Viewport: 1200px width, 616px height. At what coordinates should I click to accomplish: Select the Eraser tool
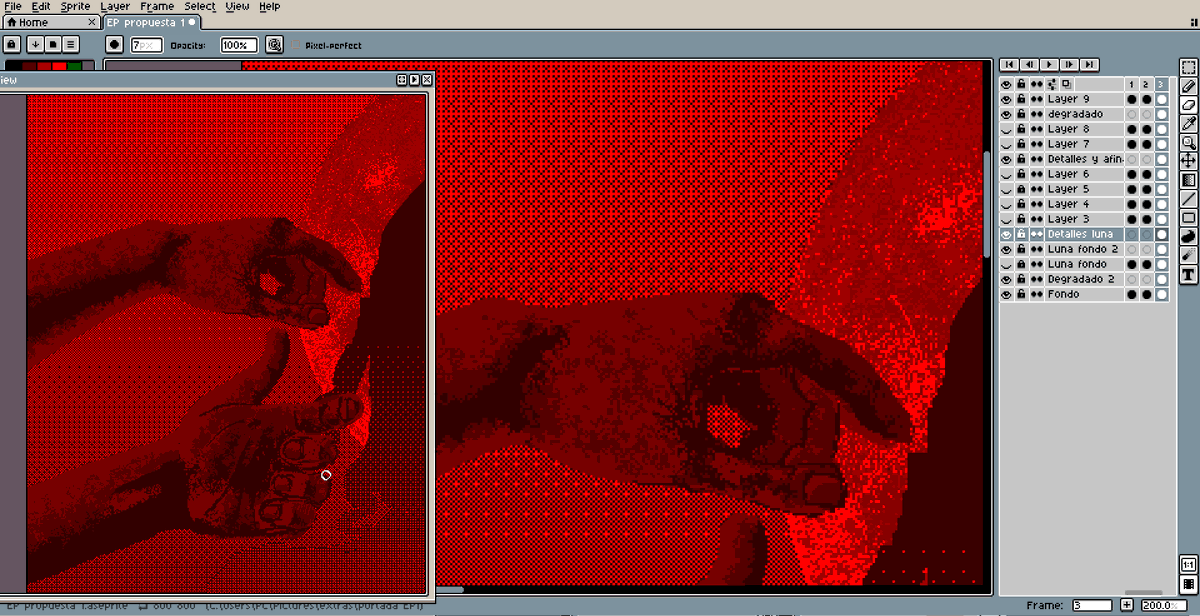point(1189,105)
